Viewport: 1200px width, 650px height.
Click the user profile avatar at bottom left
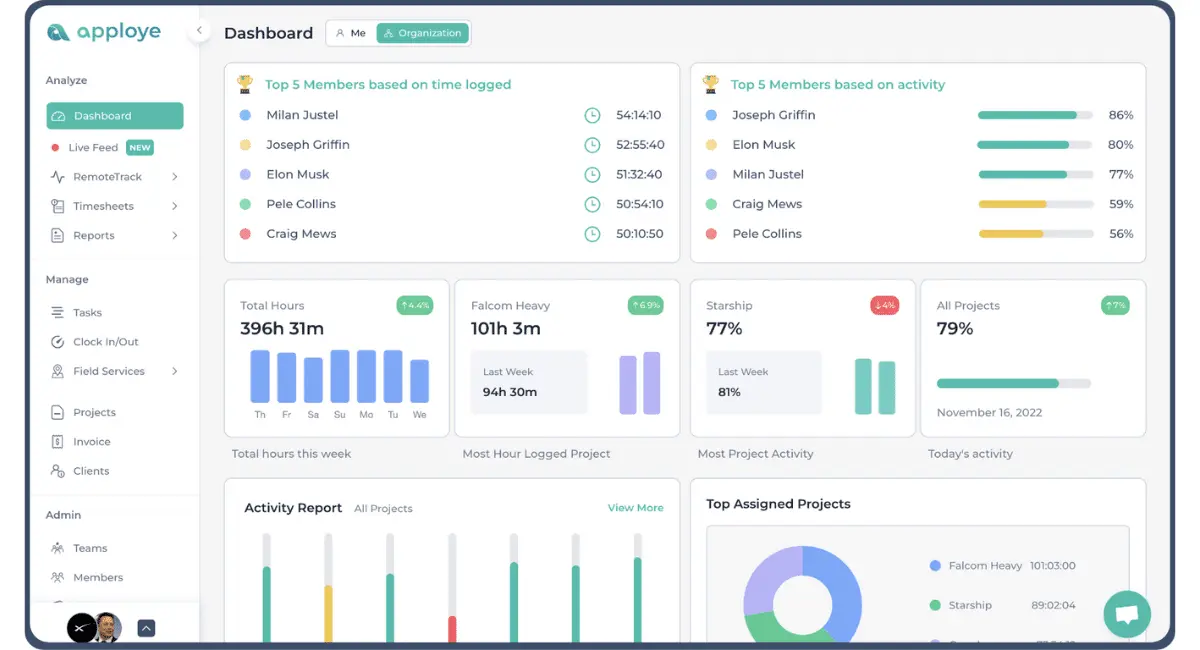[x=107, y=628]
